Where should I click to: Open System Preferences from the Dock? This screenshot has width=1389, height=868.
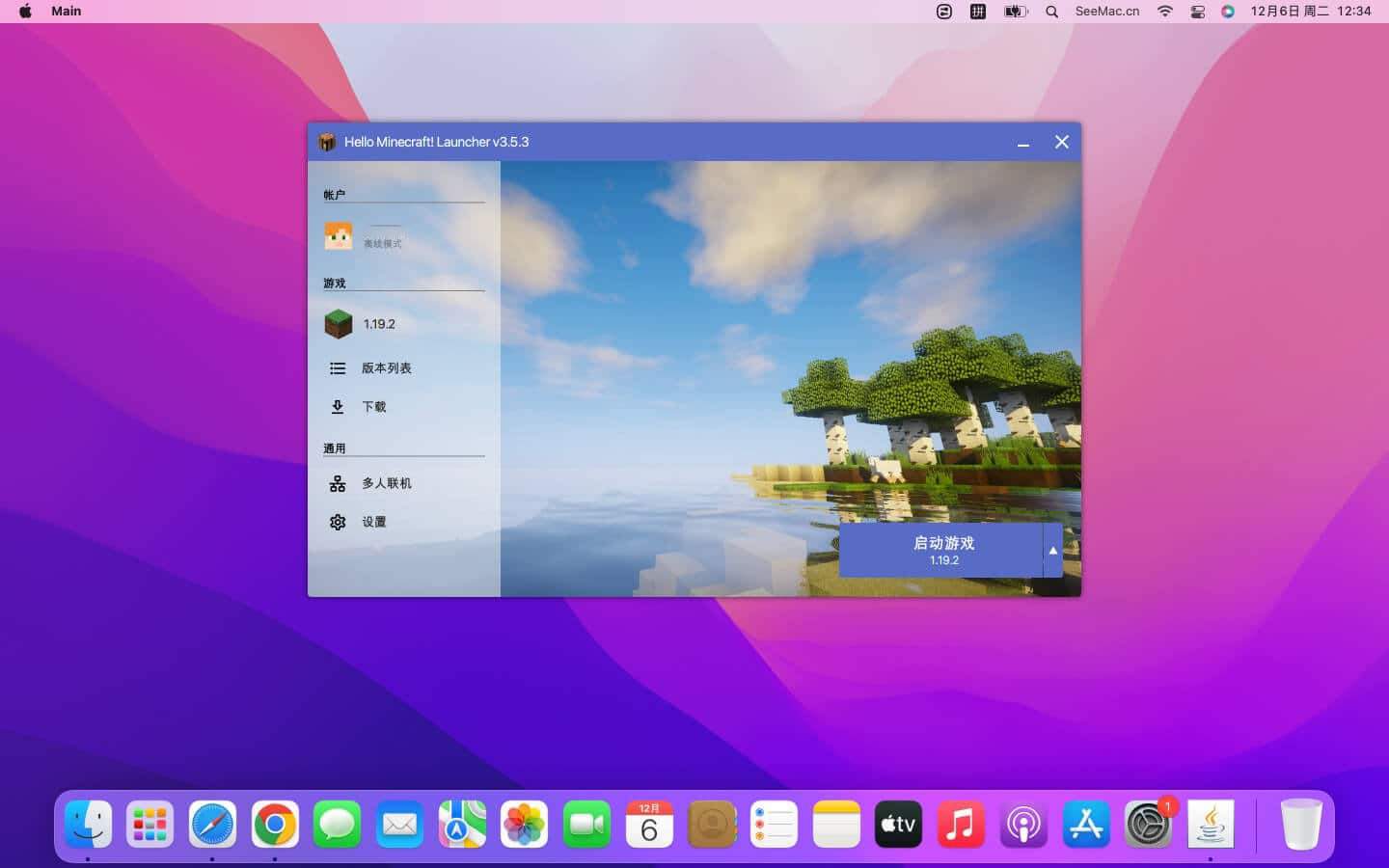point(1147,826)
